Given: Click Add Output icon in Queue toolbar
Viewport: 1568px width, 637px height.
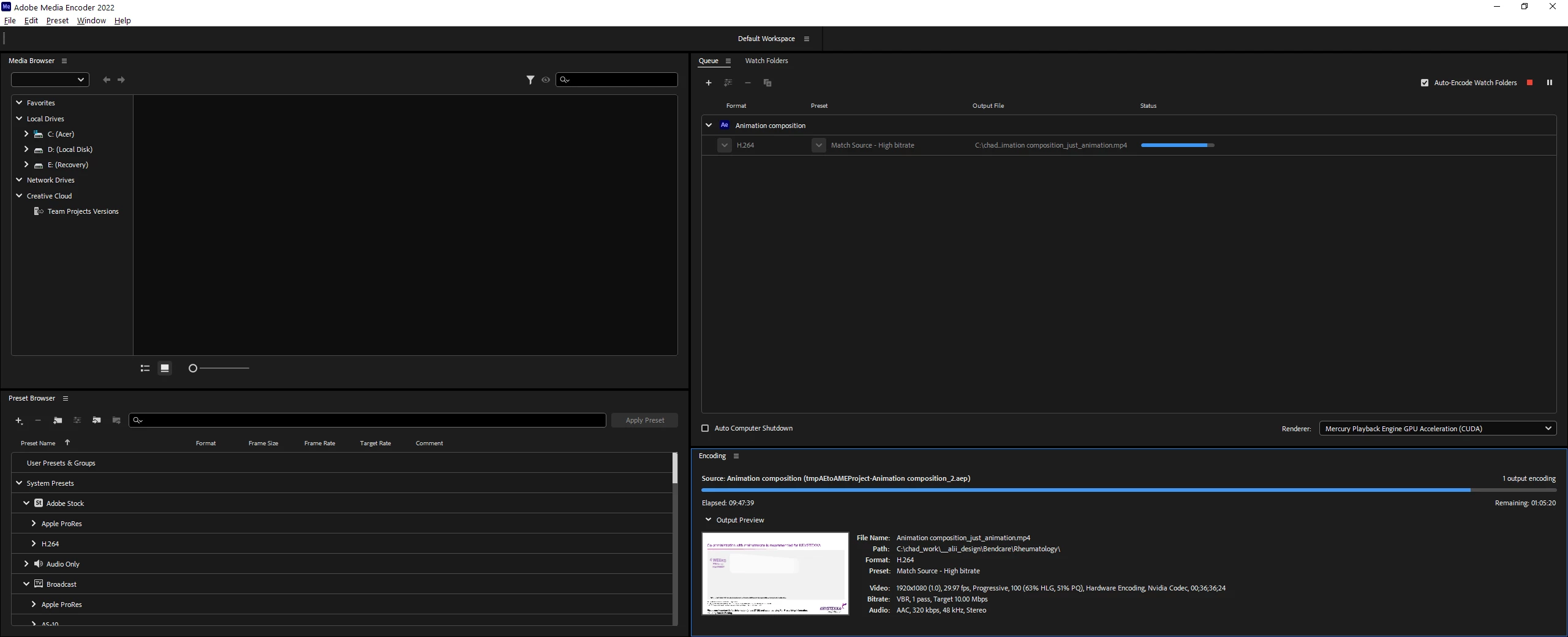Looking at the screenshot, I should (728, 83).
